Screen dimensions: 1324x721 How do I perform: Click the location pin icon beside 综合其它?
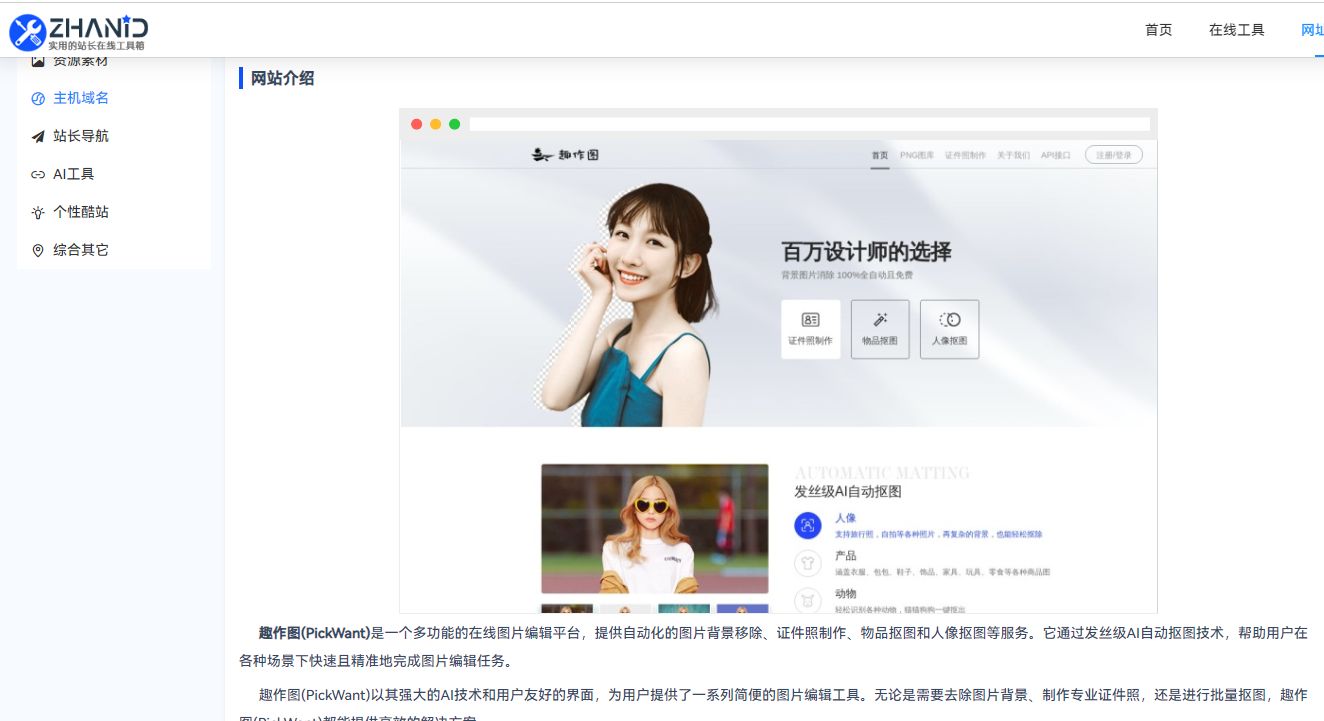pyautogui.click(x=38, y=250)
